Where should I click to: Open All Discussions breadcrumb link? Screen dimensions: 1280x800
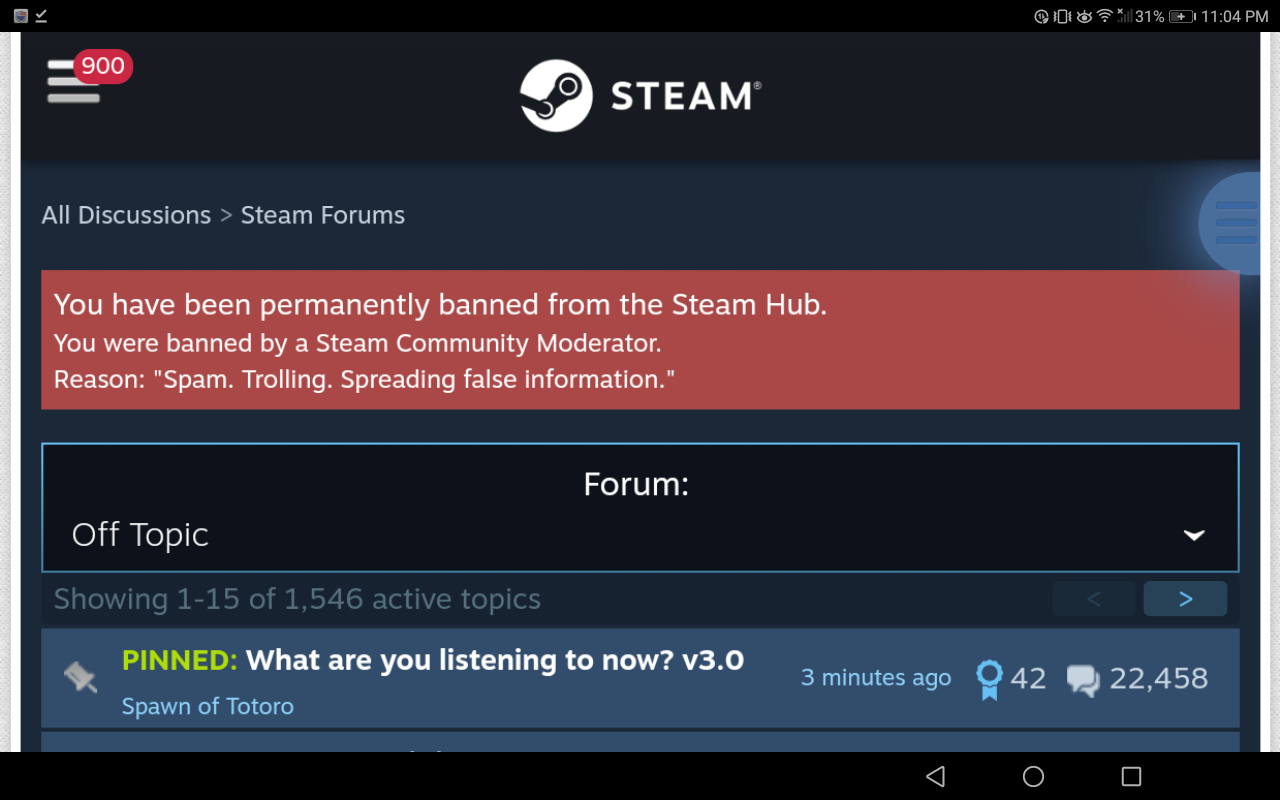[x=126, y=215]
